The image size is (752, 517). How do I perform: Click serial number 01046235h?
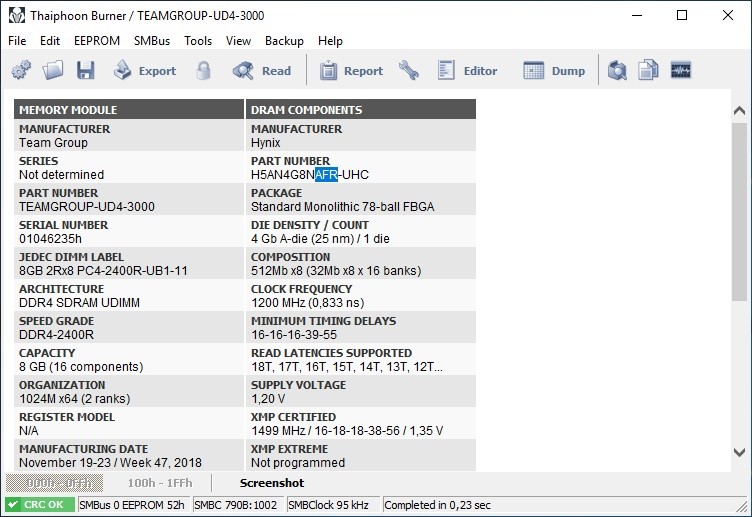point(50,239)
